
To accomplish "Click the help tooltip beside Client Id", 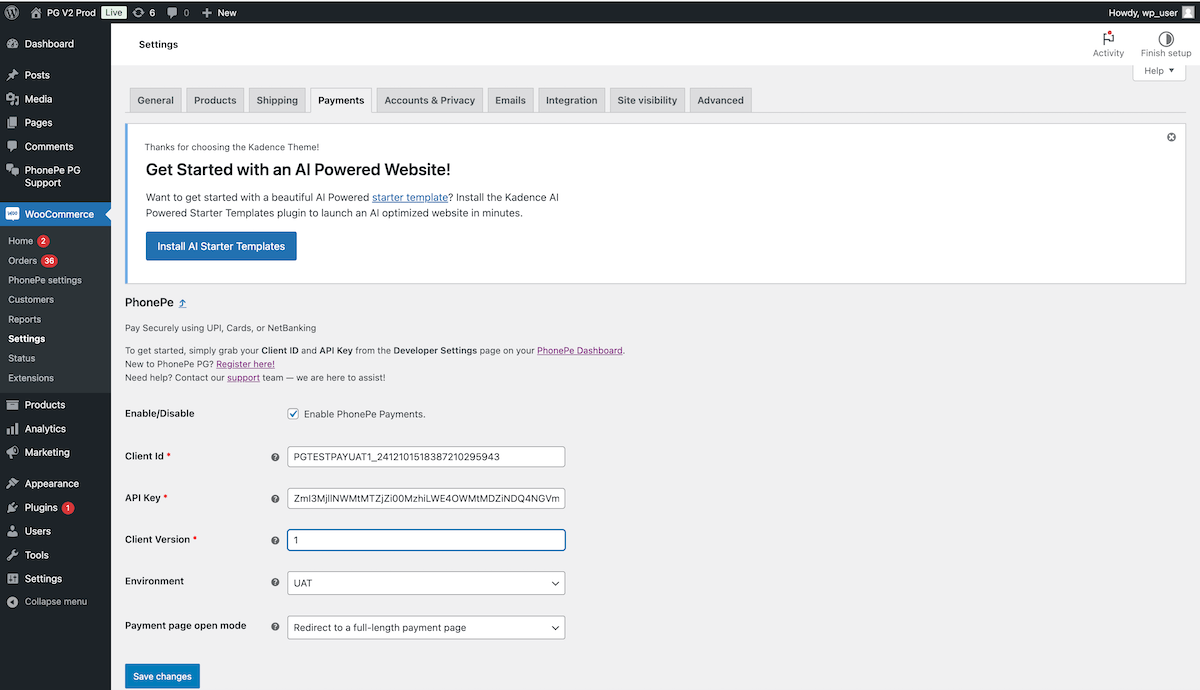I will (275, 456).
